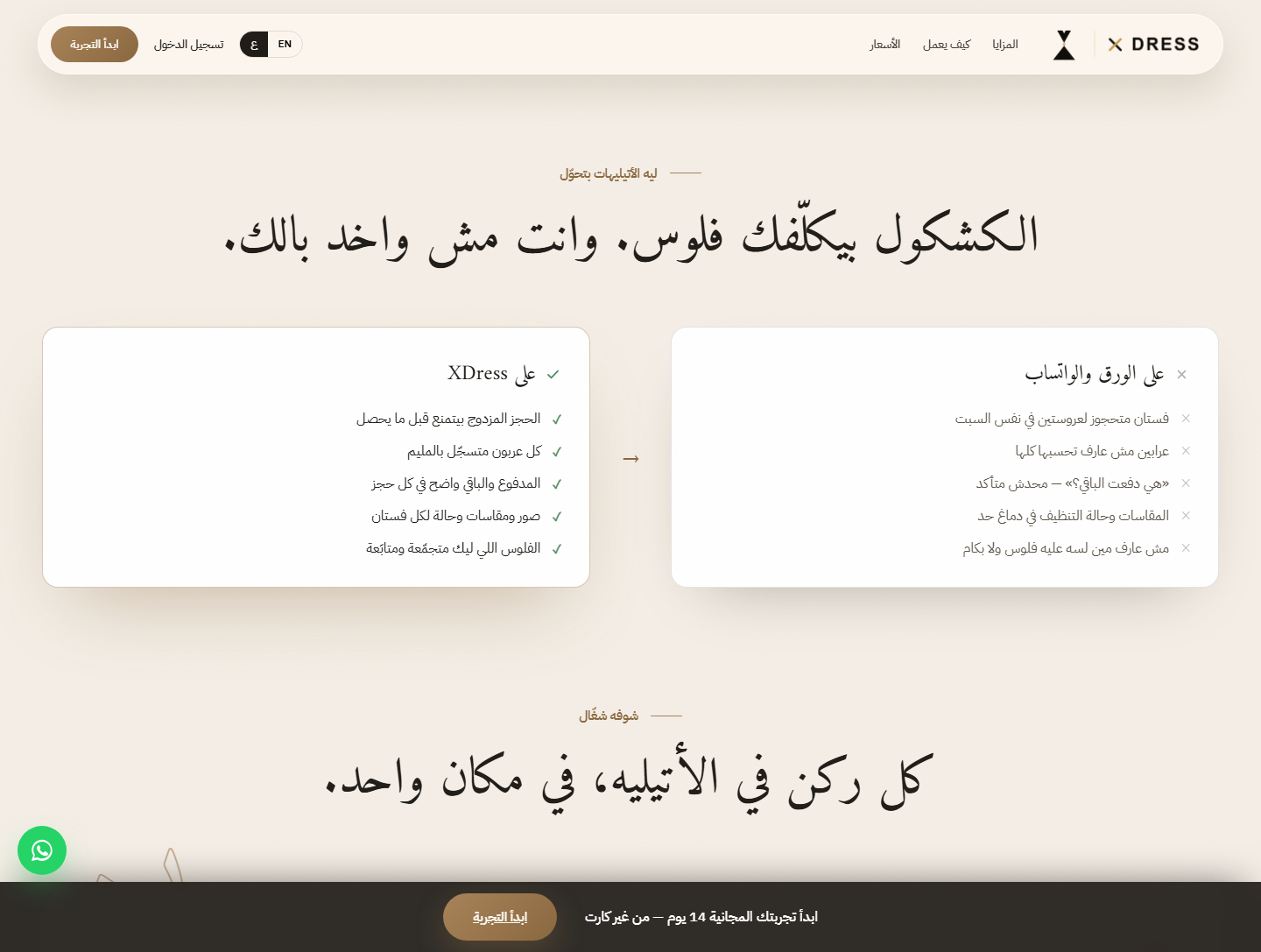The width and height of the screenshot is (1261, 952).
Task: Click the X icon beside paper and WhatsApp heading
Action: pos(1181,375)
